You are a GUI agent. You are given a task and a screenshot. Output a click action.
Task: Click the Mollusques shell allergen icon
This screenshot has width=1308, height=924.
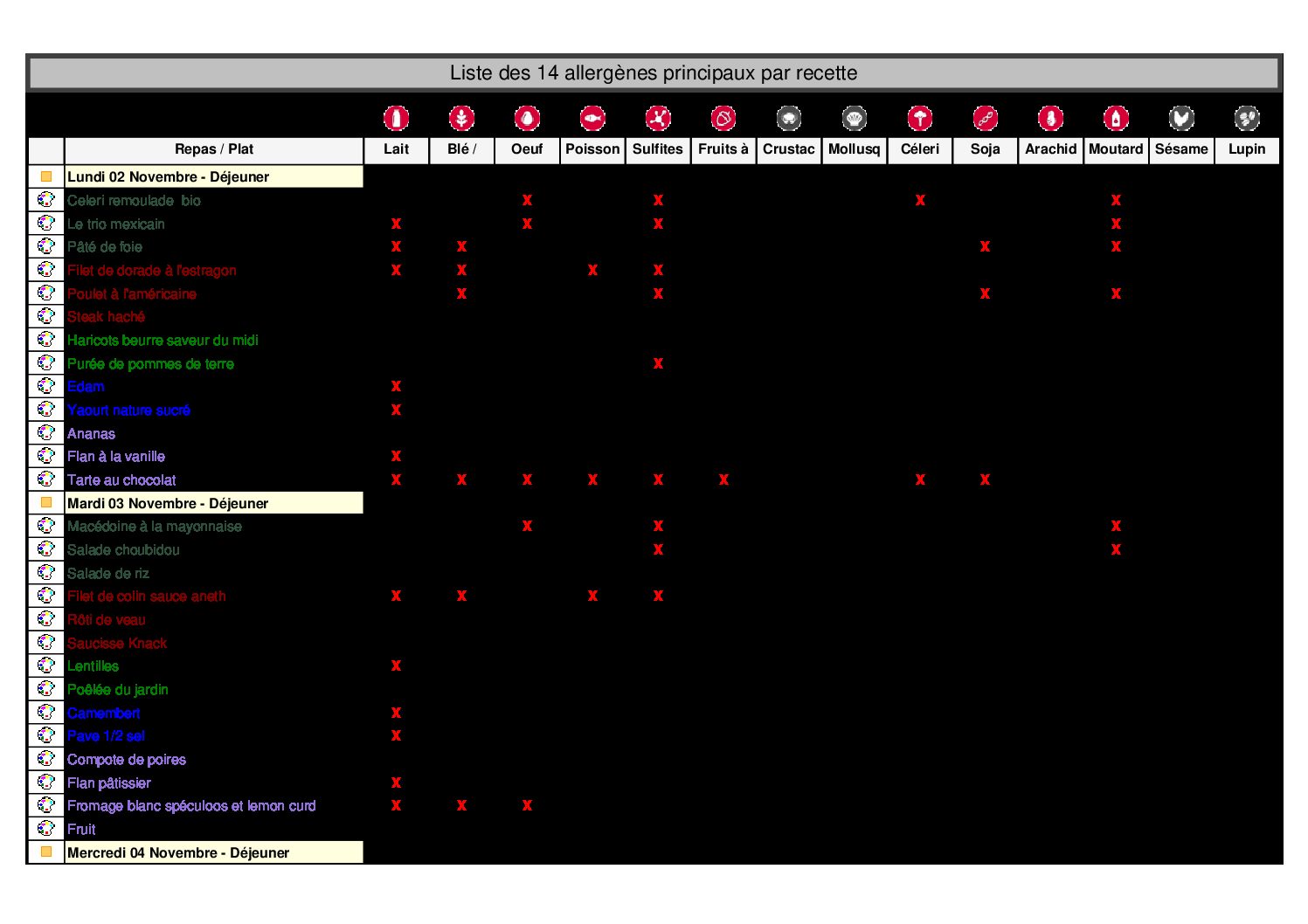pos(855,118)
